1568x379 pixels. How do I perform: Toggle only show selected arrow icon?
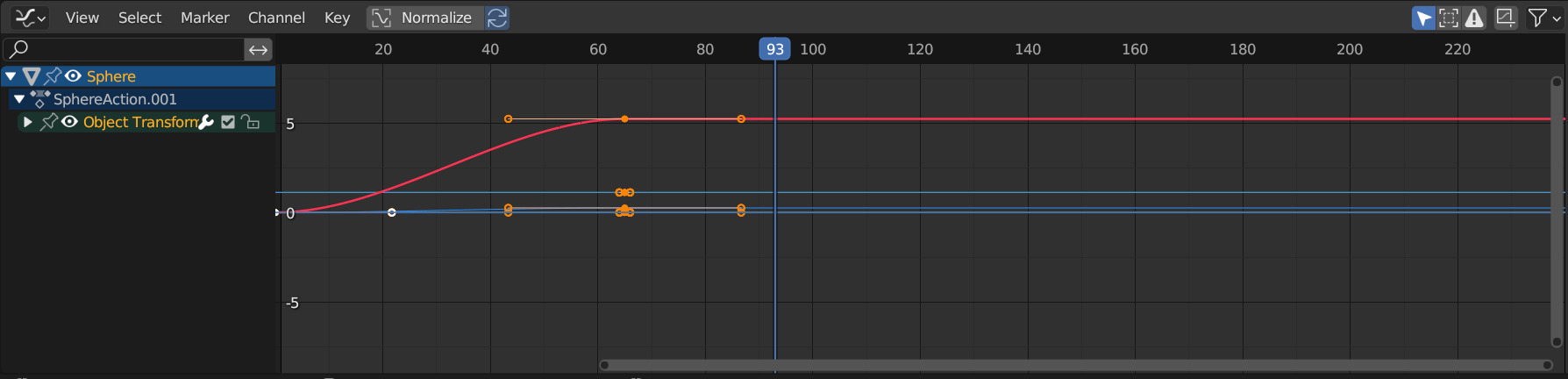(x=1422, y=18)
